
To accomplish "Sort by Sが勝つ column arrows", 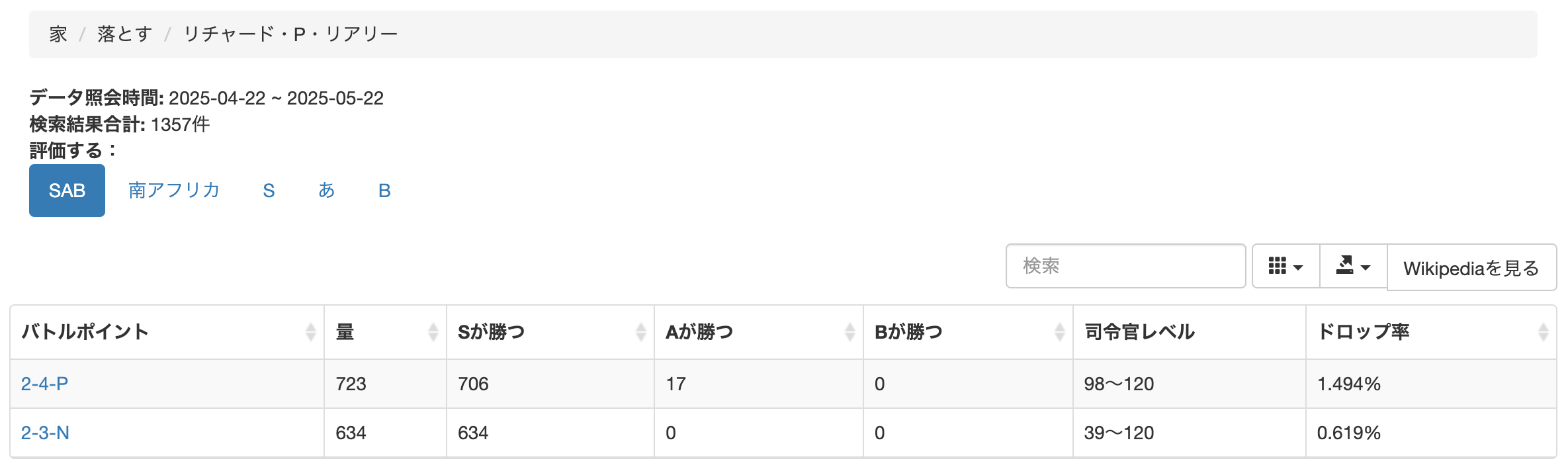I will coord(640,331).
